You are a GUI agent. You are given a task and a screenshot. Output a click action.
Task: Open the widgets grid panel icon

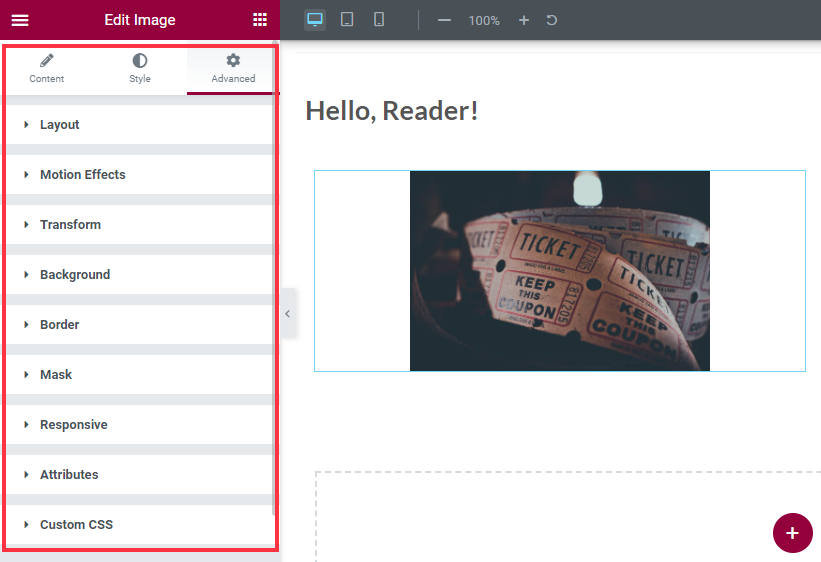(260, 20)
